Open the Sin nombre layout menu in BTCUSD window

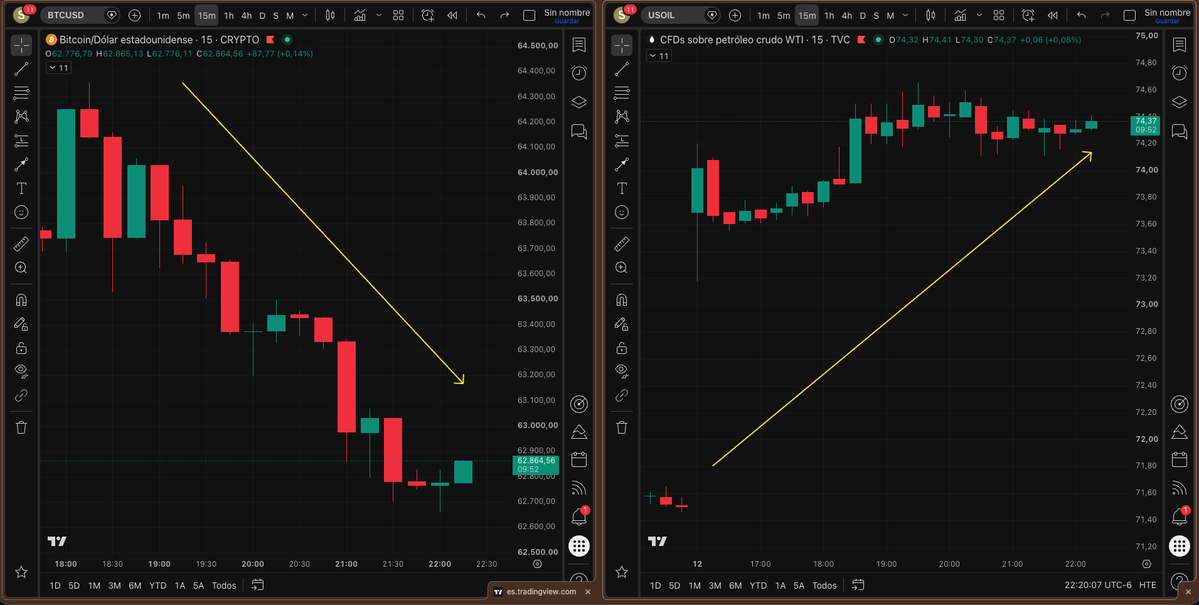[x=567, y=15]
